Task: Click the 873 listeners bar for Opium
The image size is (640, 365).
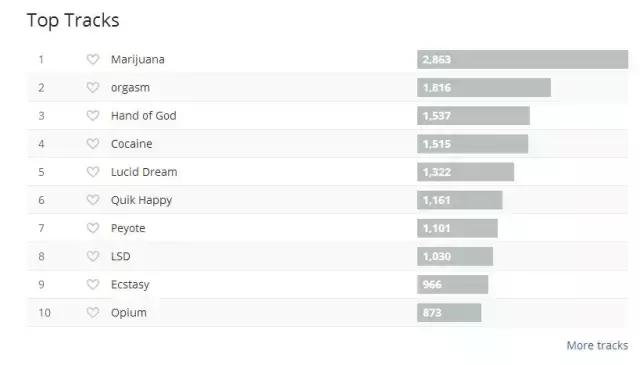Action: pyautogui.click(x=449, y=313)
